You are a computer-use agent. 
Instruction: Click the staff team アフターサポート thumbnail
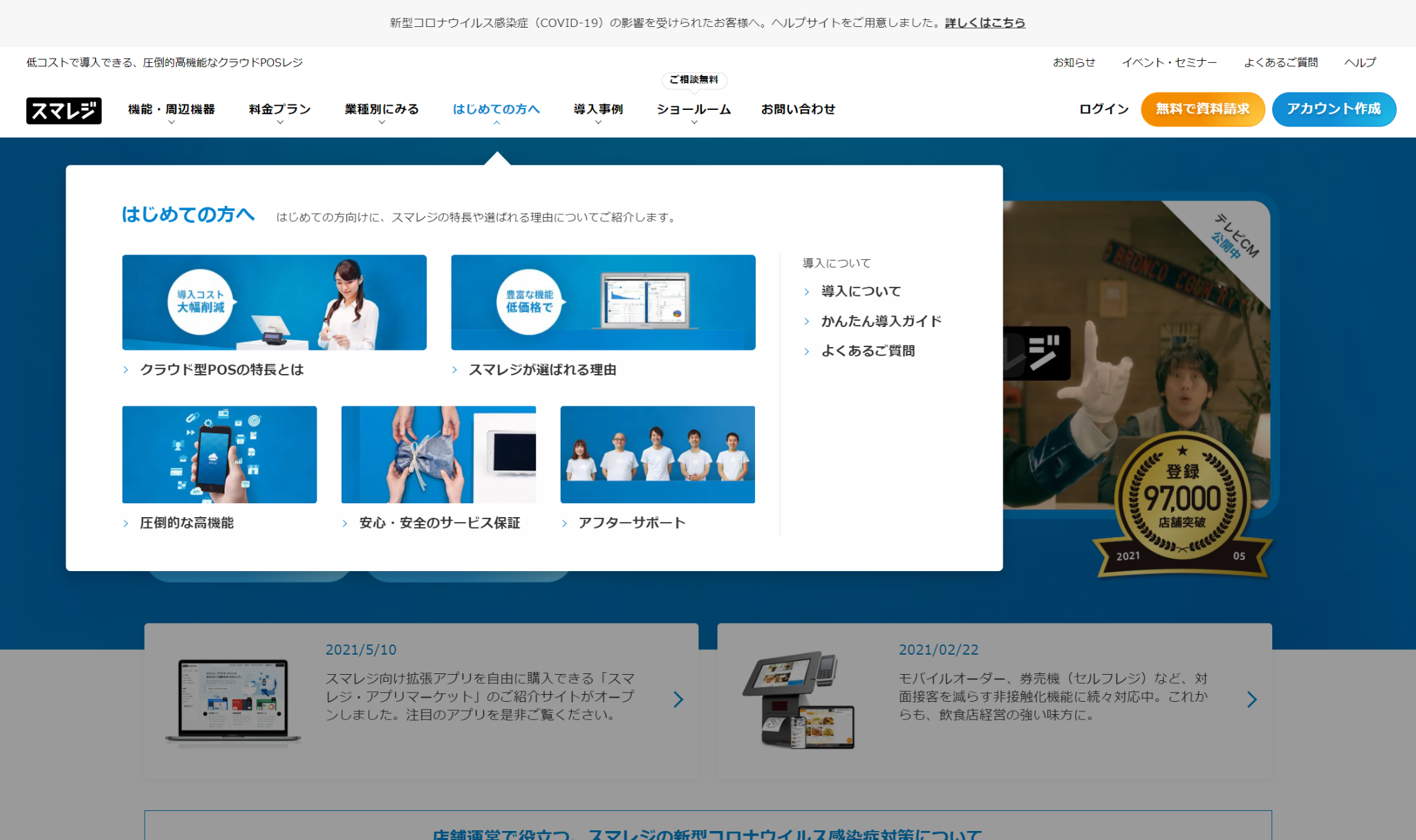coord(658,454)
